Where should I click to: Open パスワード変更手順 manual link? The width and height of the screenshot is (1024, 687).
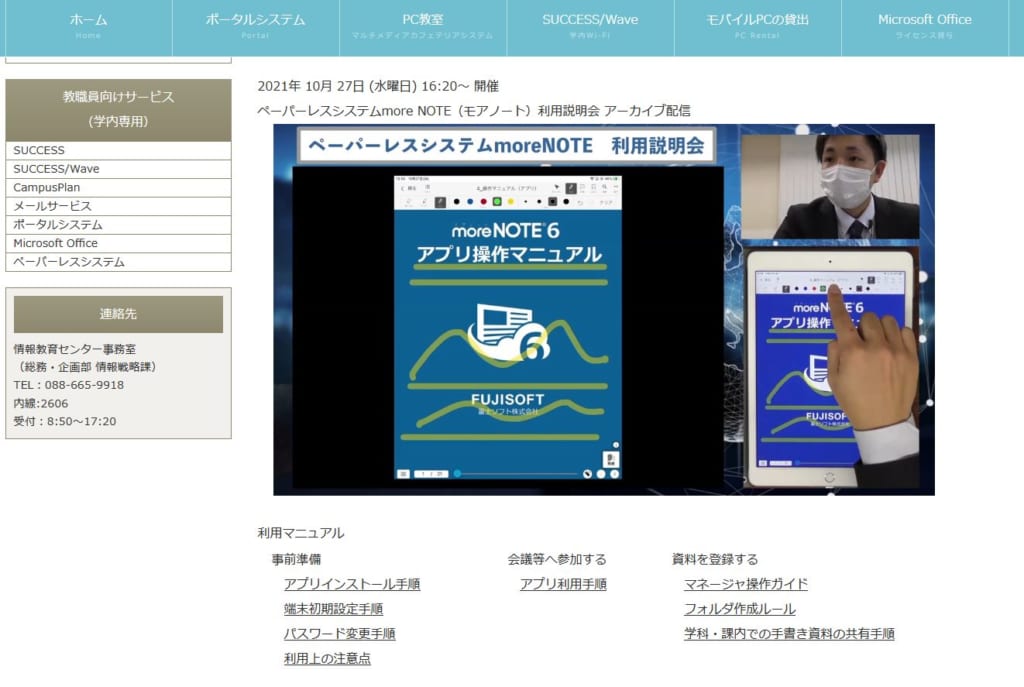(340, 633)
